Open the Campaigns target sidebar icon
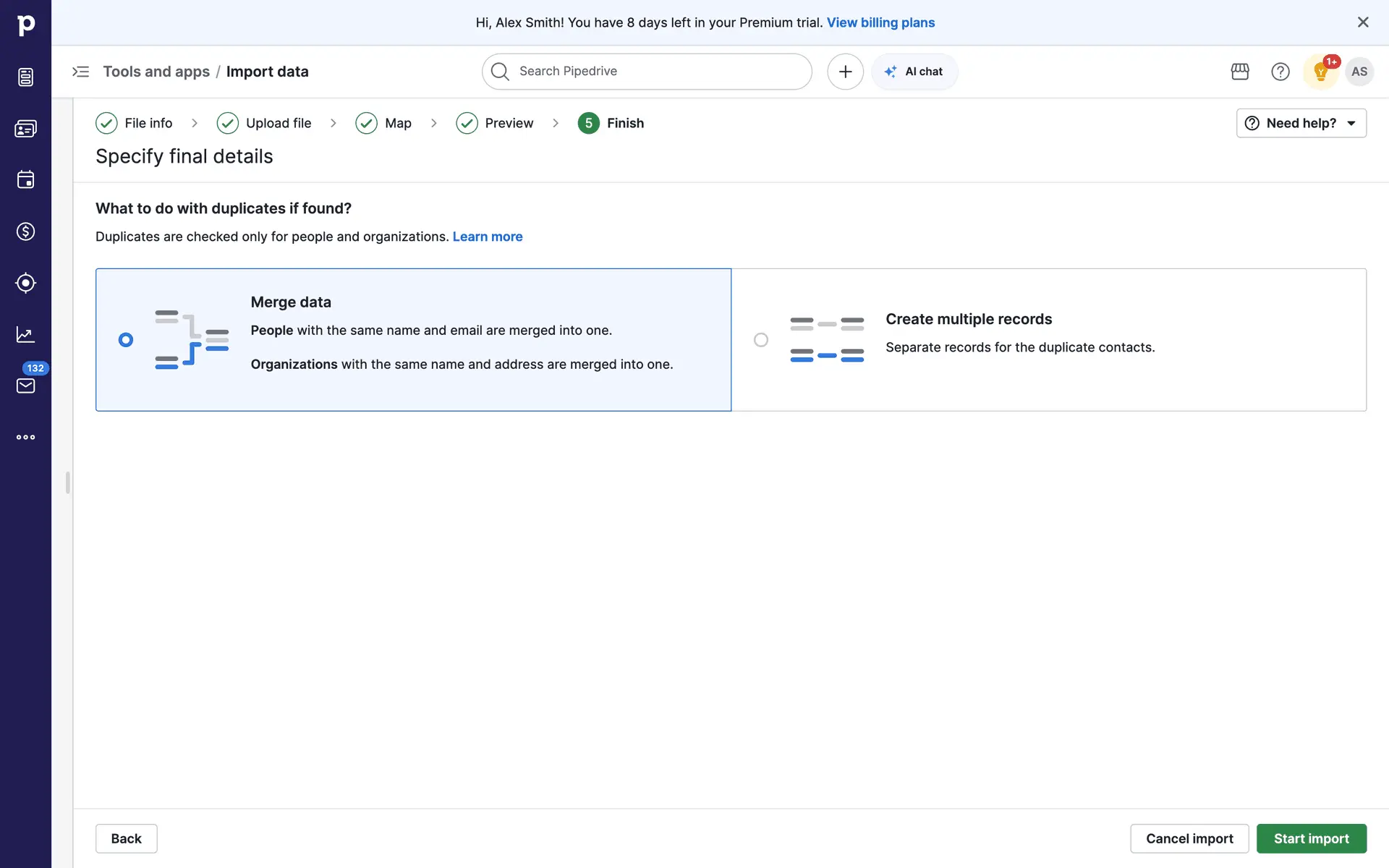The height and width of the screenshot is (868, 1389). [25, 283]
